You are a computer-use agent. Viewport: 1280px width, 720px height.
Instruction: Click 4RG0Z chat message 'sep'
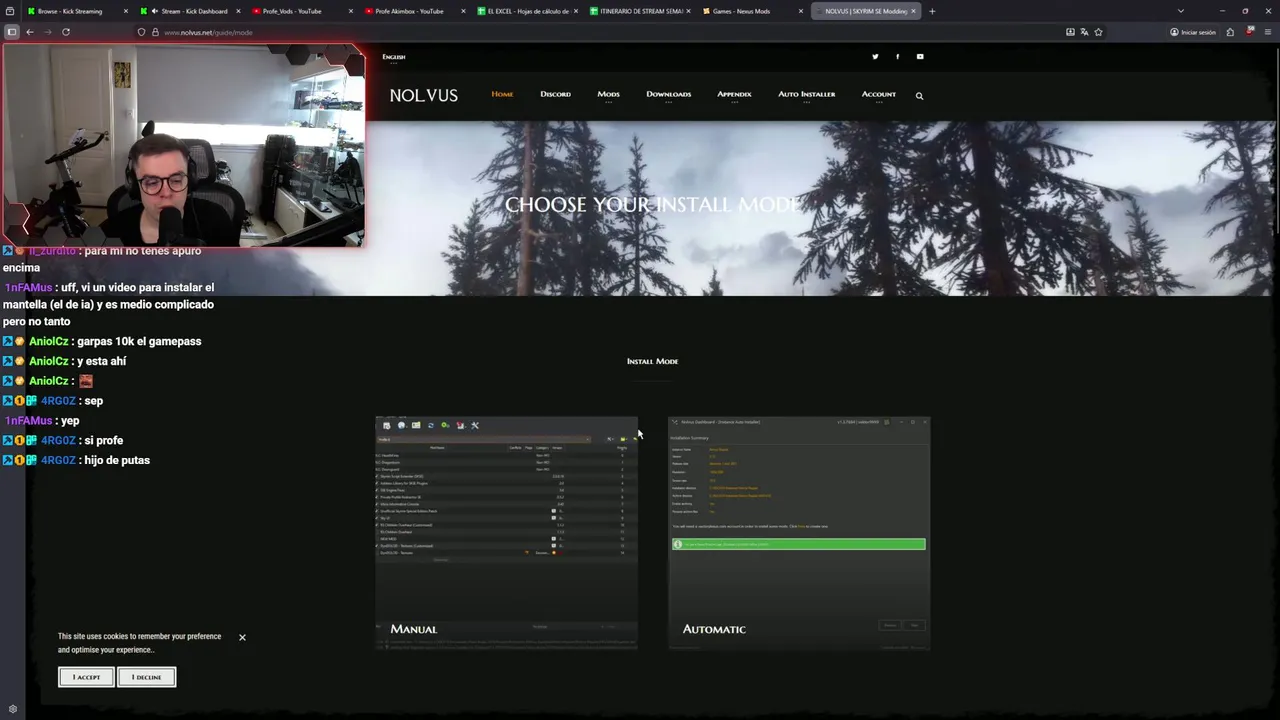click(x=94, y=401)
